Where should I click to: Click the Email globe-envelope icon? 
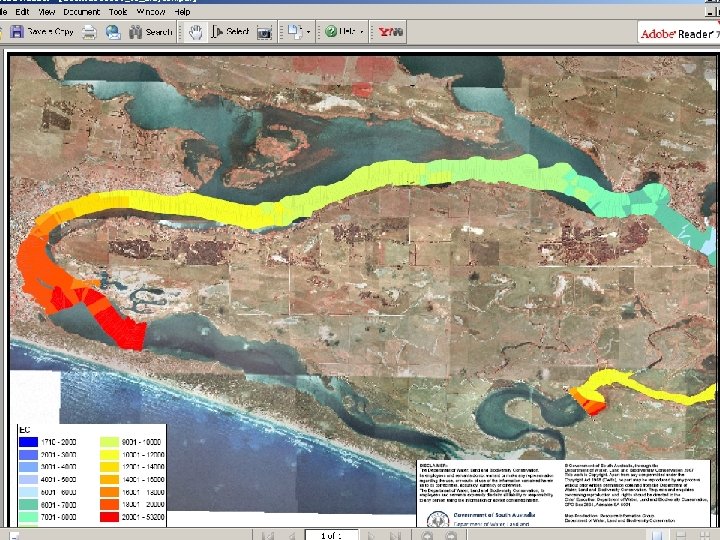(x=113, y=32)
